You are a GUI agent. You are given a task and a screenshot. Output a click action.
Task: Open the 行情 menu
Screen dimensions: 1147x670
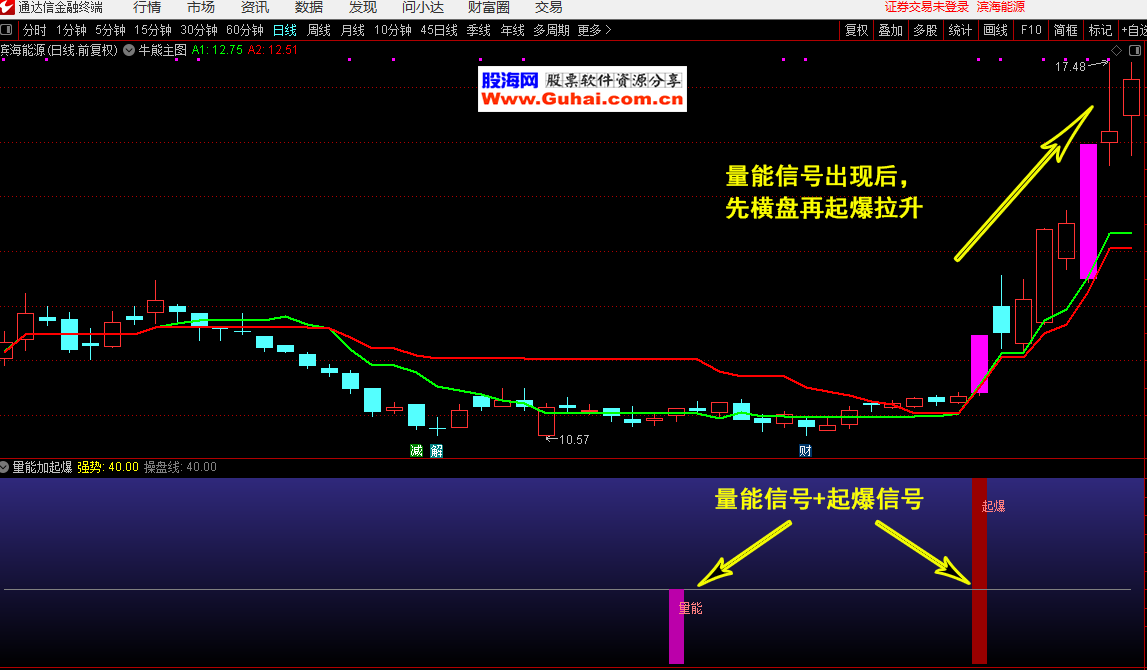click(147, 7)
